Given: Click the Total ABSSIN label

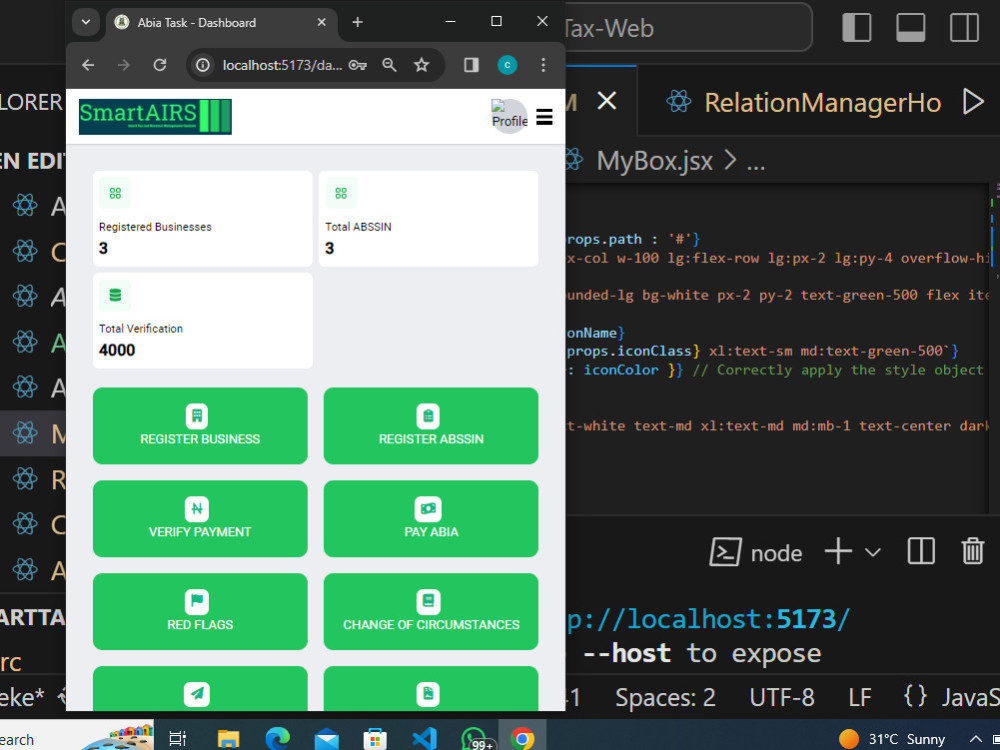Looking at the screenshot, I should (358, 227).
